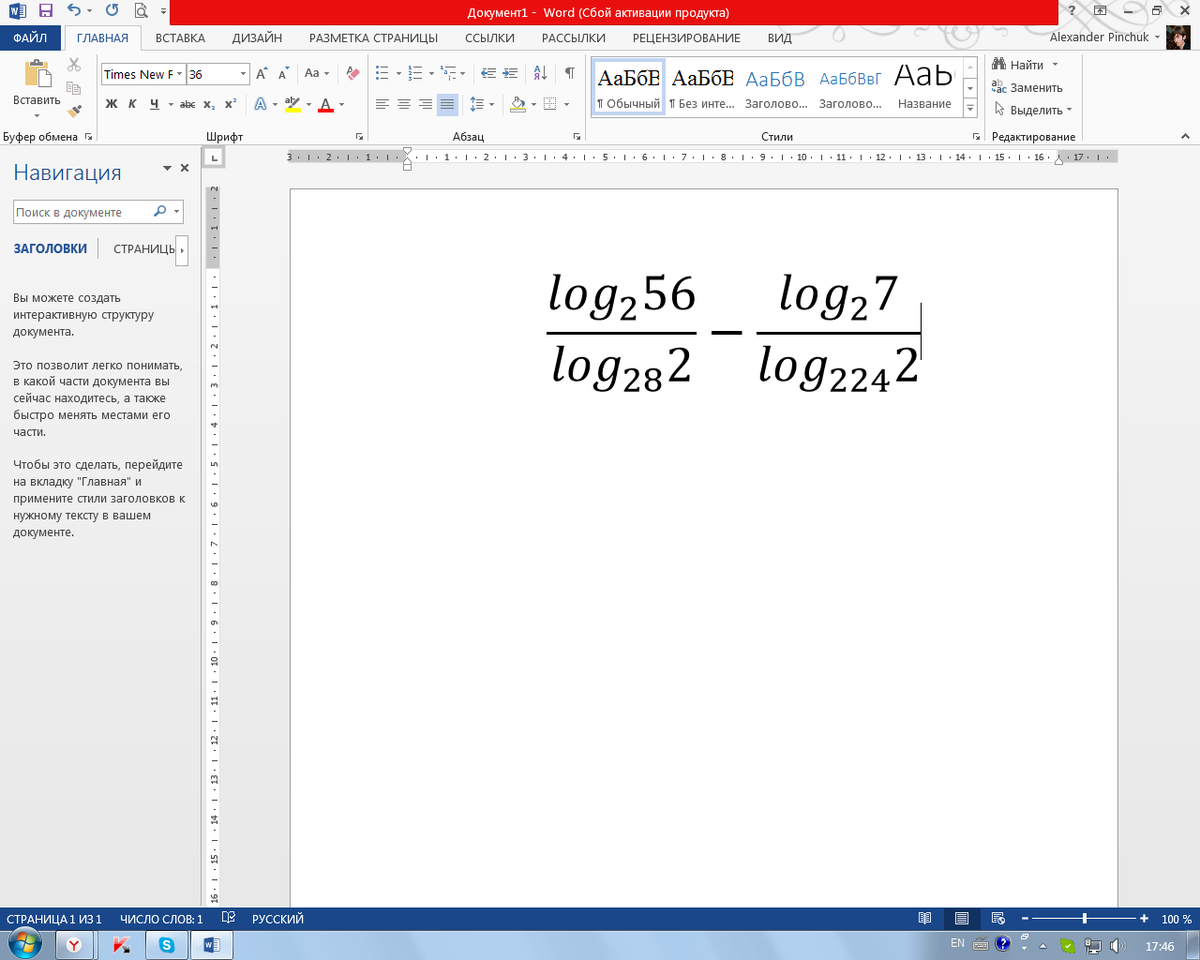The image size is (1200, 960).
Task: Click the Print Layout view icon
Action: click(961, 918)
